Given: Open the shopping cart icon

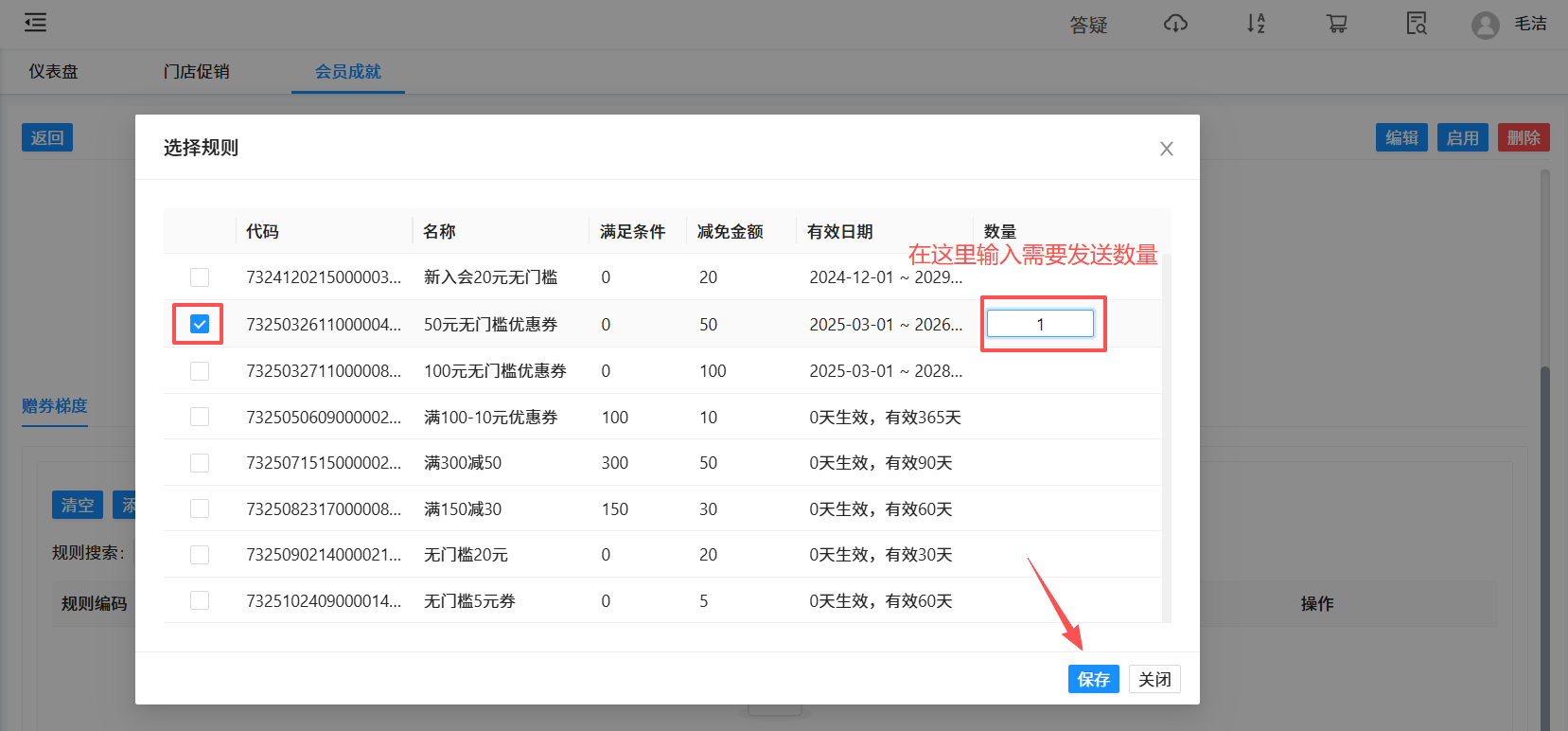Looking at the screenshot, I should [x=1336, y=24].
